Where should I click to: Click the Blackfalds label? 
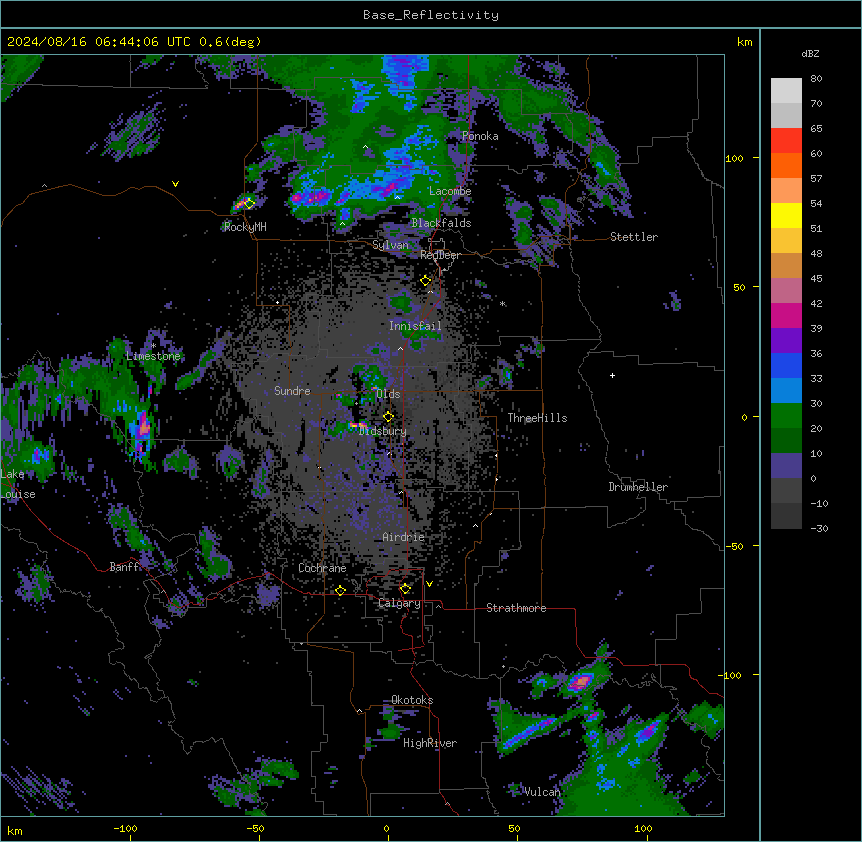pyautogui.click(x=441, y=223)
